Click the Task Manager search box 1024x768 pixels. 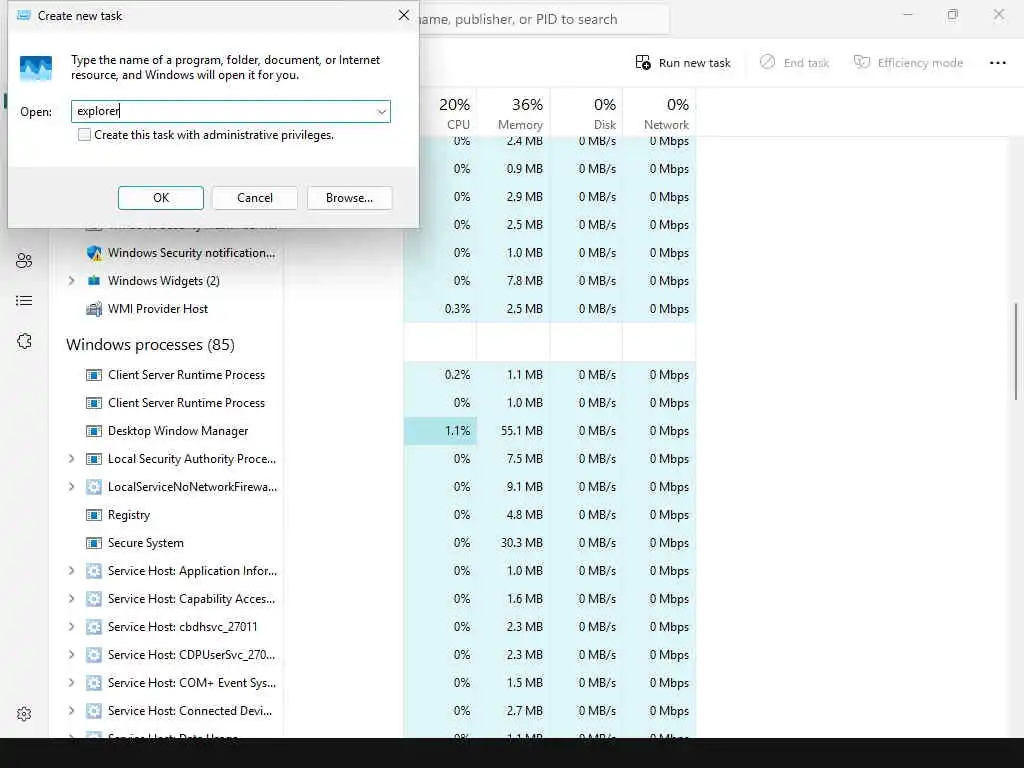coord(543,19)
